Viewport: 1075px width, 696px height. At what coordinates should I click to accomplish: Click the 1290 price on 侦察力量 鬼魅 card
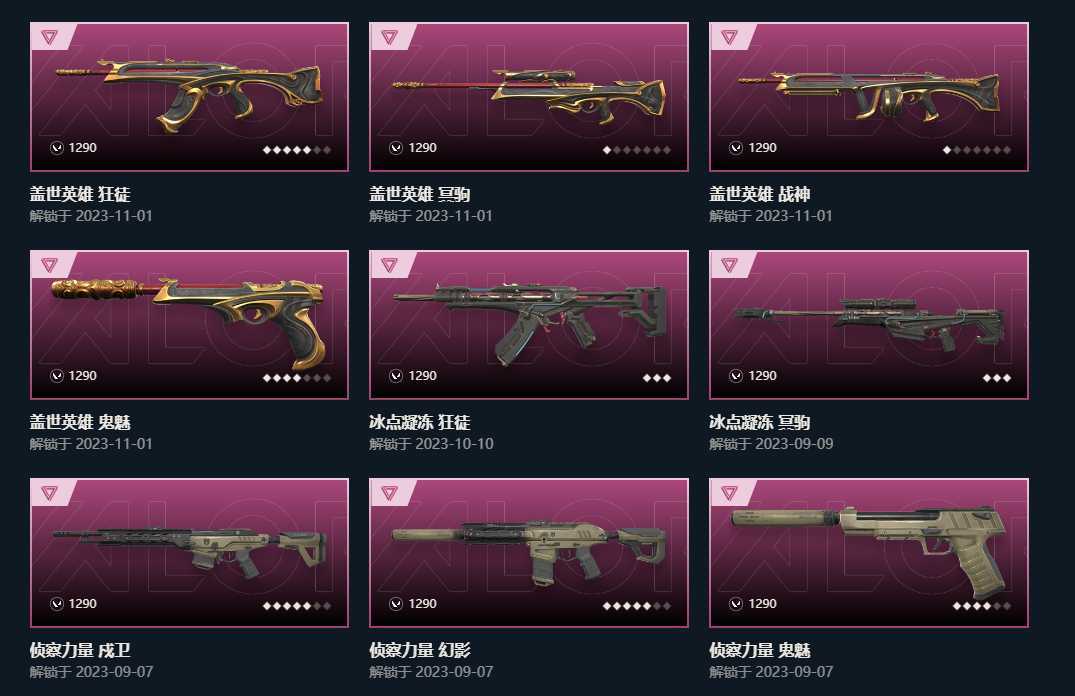point(762,604)
